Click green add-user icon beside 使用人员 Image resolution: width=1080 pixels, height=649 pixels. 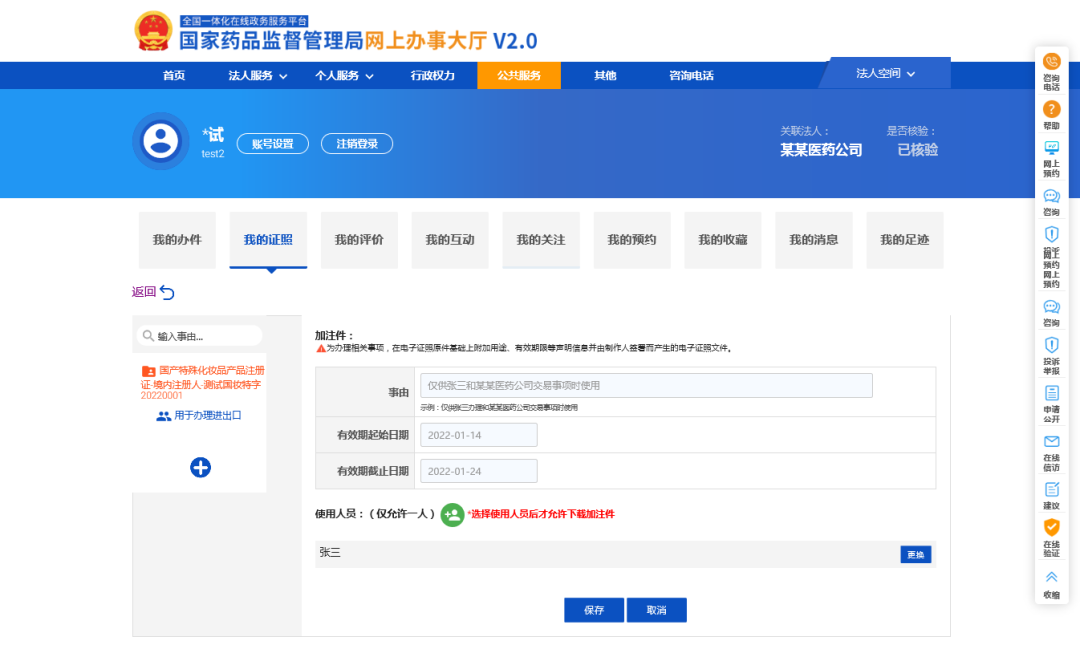[452, 514]
